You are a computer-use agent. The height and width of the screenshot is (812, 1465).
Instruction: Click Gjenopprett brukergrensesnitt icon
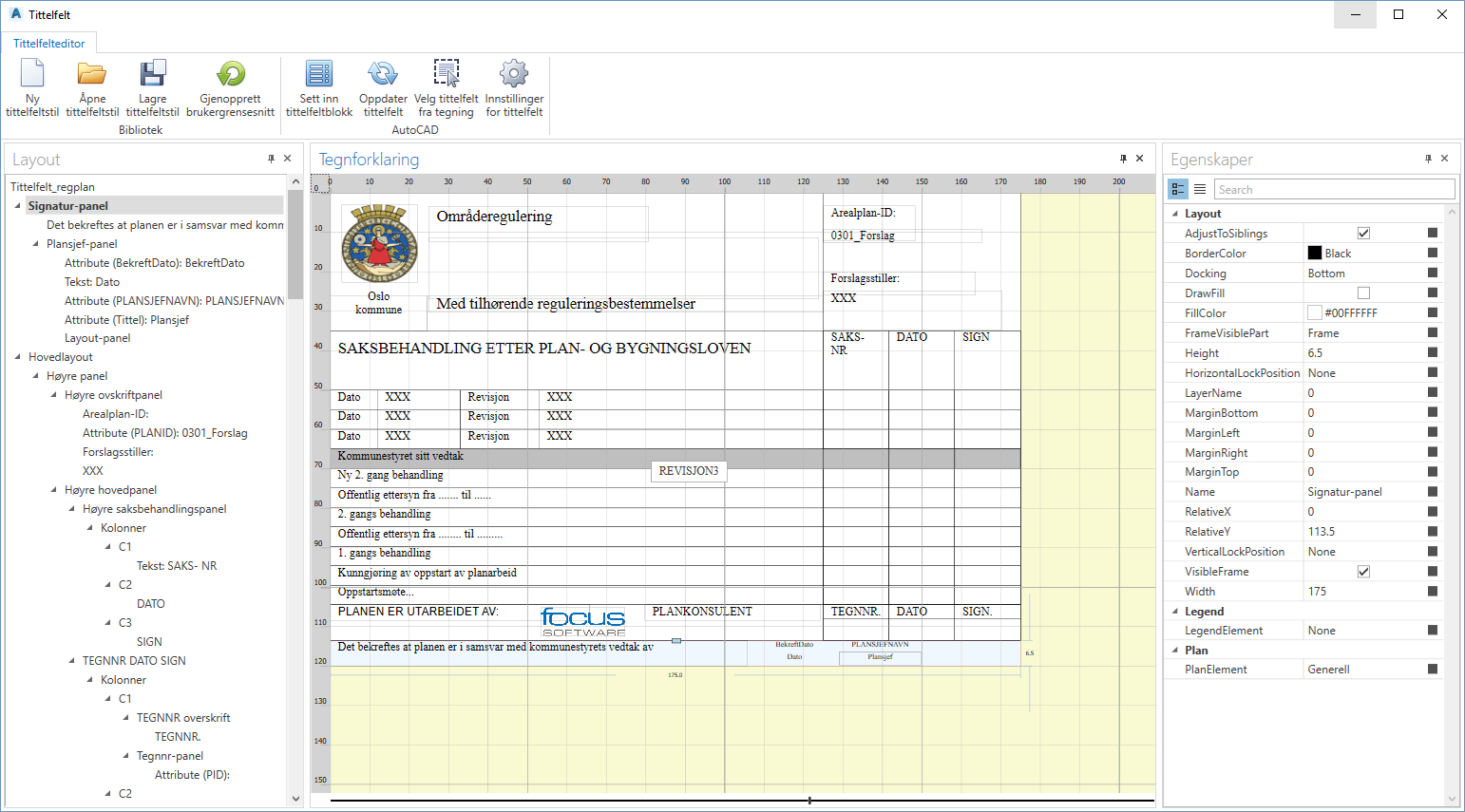click(x=230, y=74)
